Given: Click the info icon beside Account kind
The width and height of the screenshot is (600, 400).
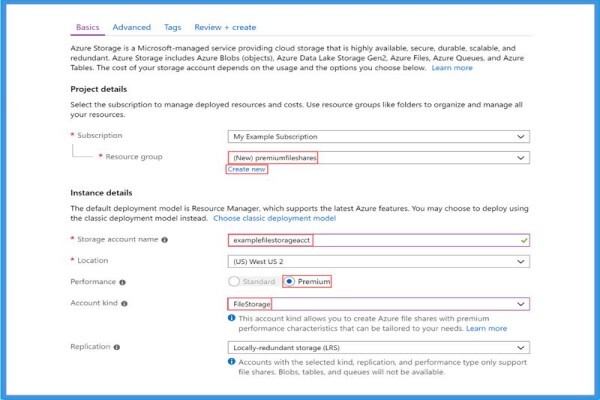Looking at the screenshot, I should click(x=124, y=304).
